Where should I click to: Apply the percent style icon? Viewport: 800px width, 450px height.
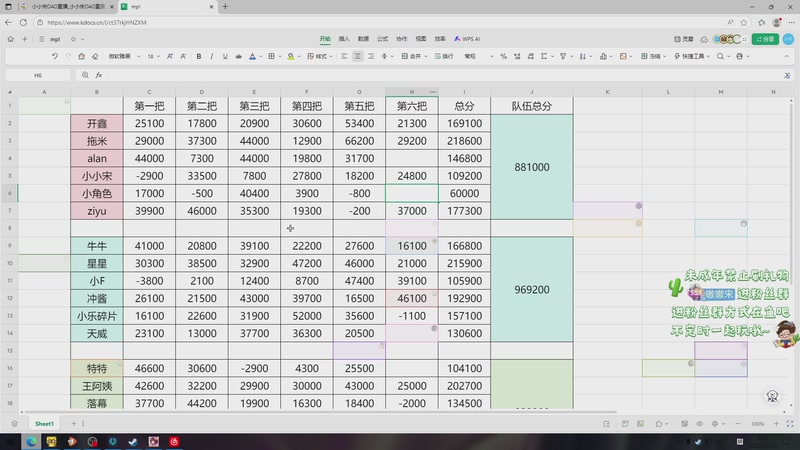click(504, 56)
